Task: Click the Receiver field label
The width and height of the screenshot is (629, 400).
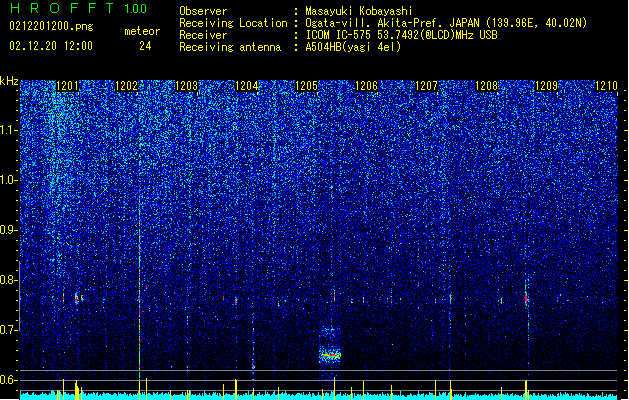Action: (x=203, y=35)
